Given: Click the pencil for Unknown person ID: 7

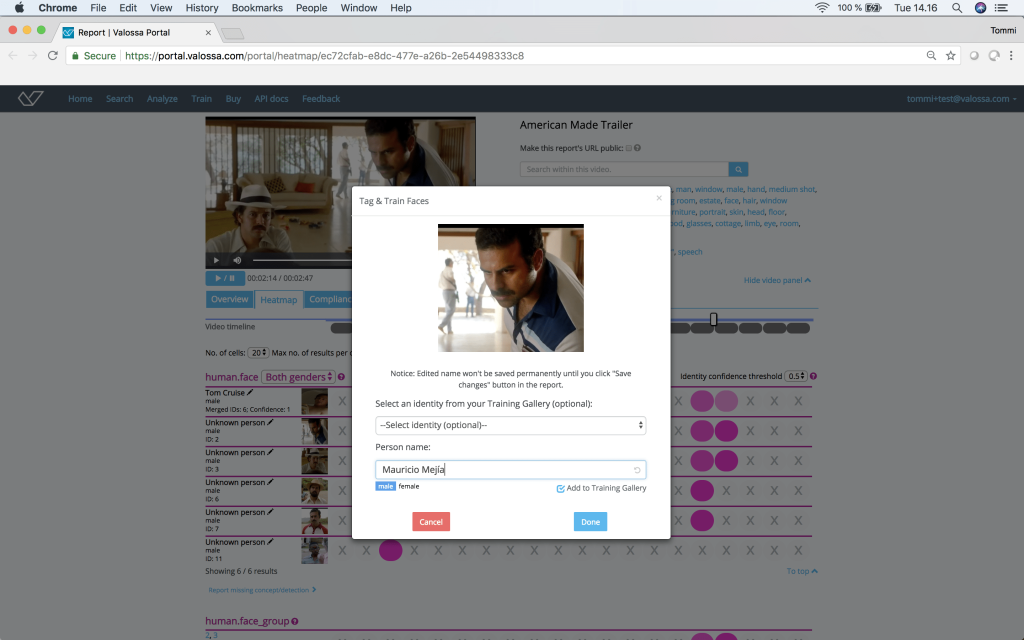Looking at the screenshot, I should (270, 512).
